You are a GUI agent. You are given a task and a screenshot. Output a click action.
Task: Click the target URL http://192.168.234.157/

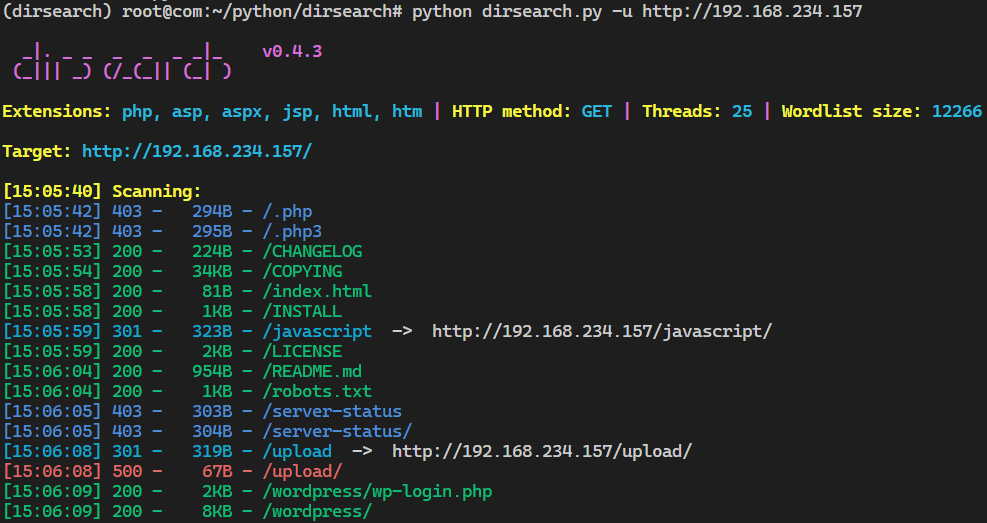[x=197, y=152]
